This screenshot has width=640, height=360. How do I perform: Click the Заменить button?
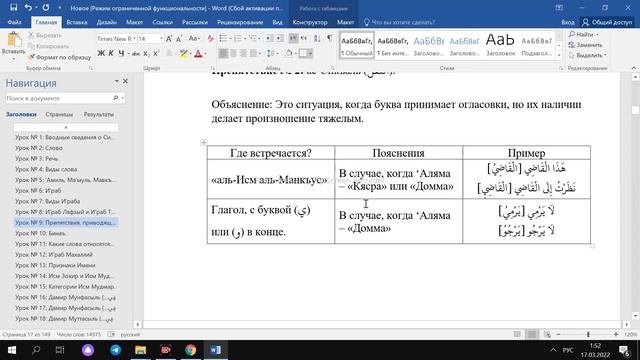click(585, 45)
